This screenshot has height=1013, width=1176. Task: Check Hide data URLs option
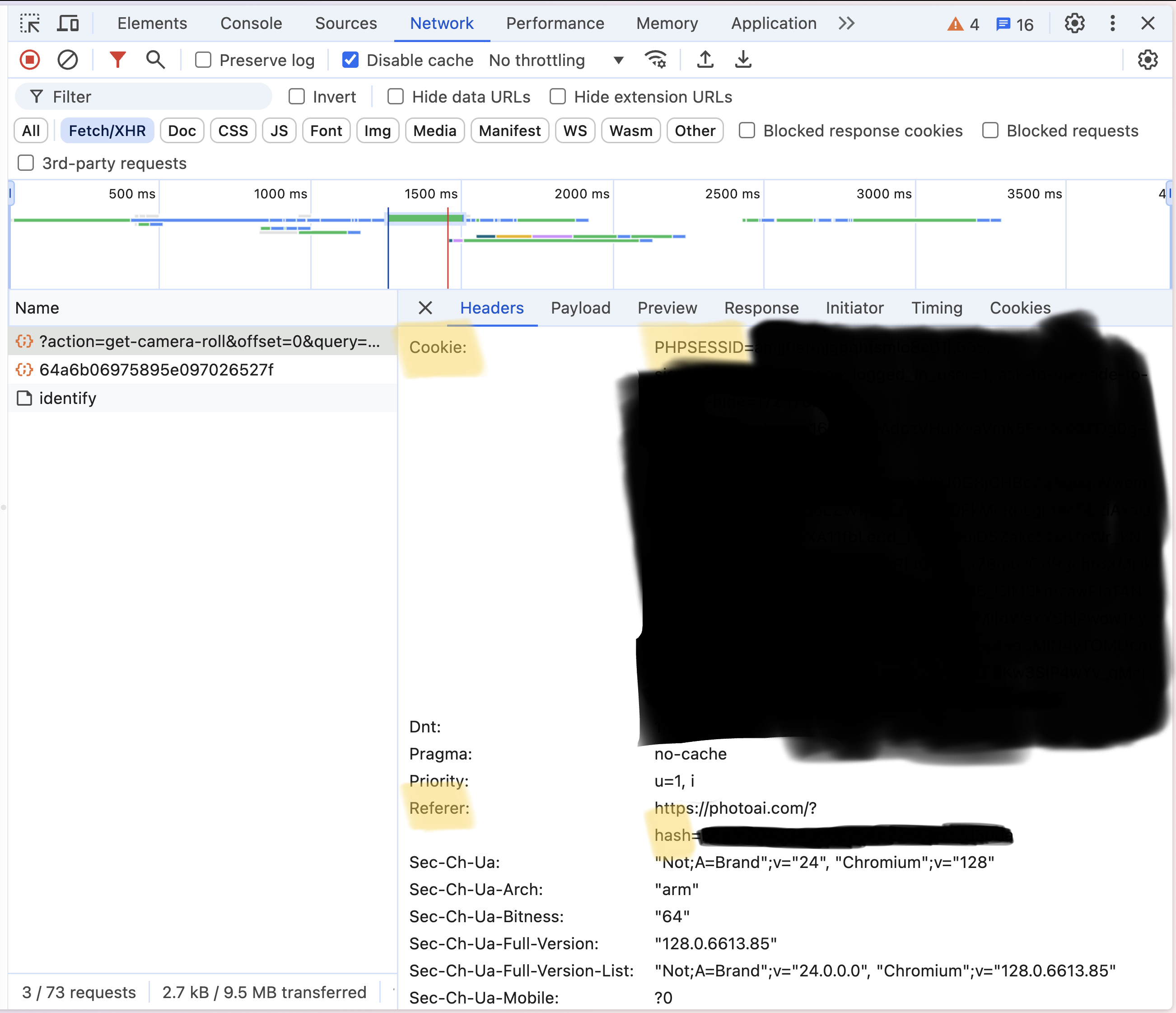pos(396,97)
